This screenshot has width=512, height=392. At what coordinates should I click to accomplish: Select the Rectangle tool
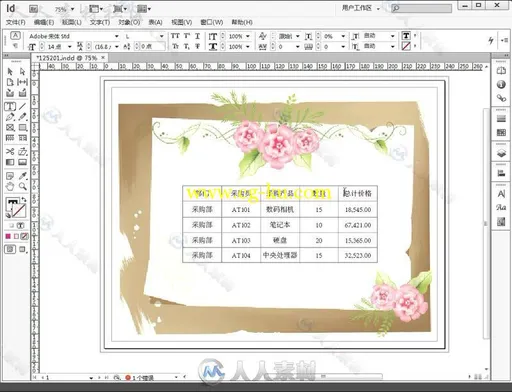(22, 127)
